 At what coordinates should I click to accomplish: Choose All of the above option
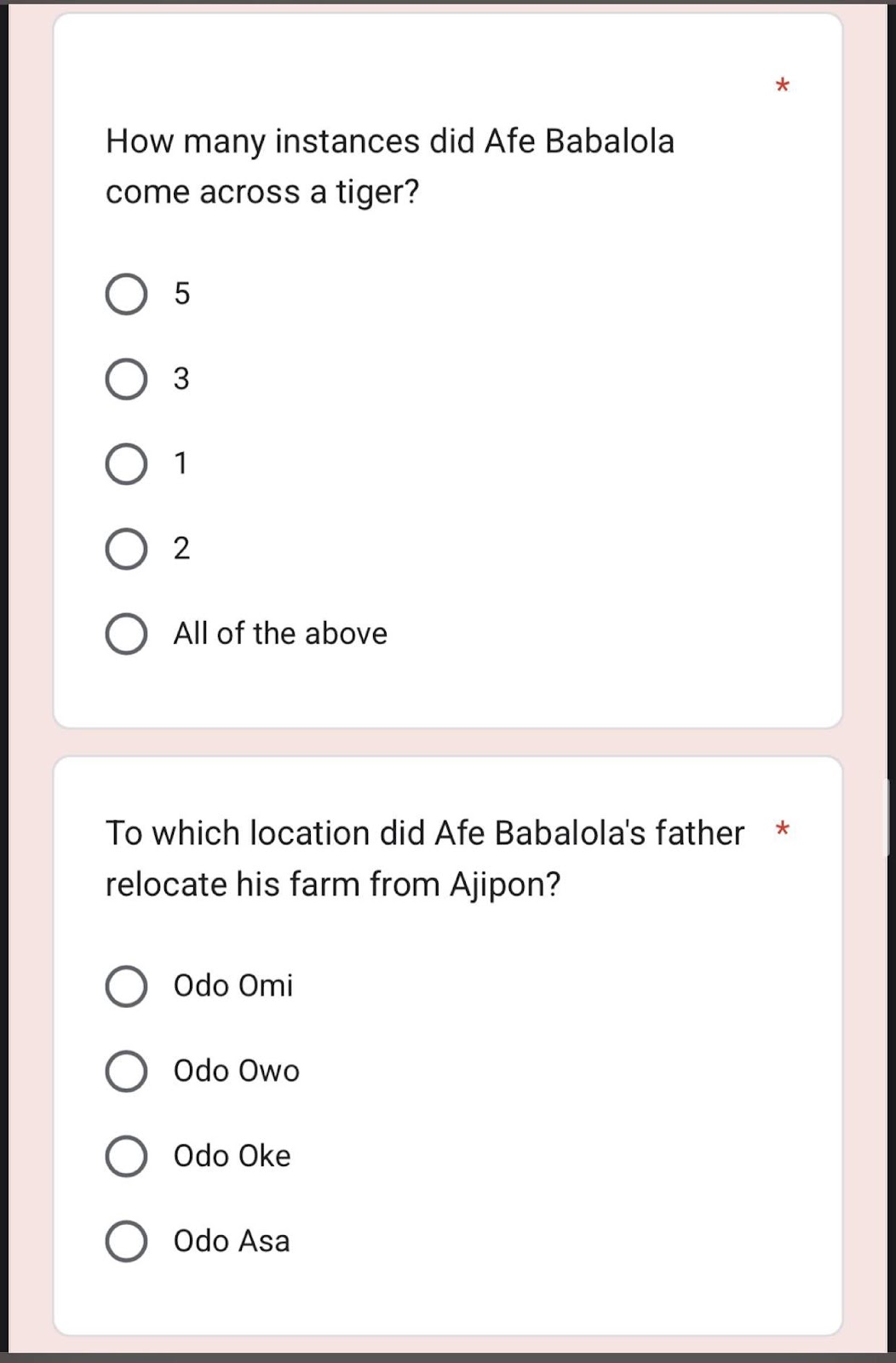pyautogui.click(x=126, y=634)
